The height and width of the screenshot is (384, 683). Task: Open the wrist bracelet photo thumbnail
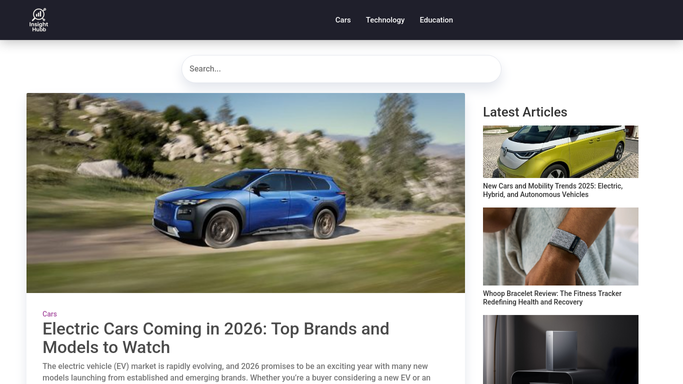(560, 246)
